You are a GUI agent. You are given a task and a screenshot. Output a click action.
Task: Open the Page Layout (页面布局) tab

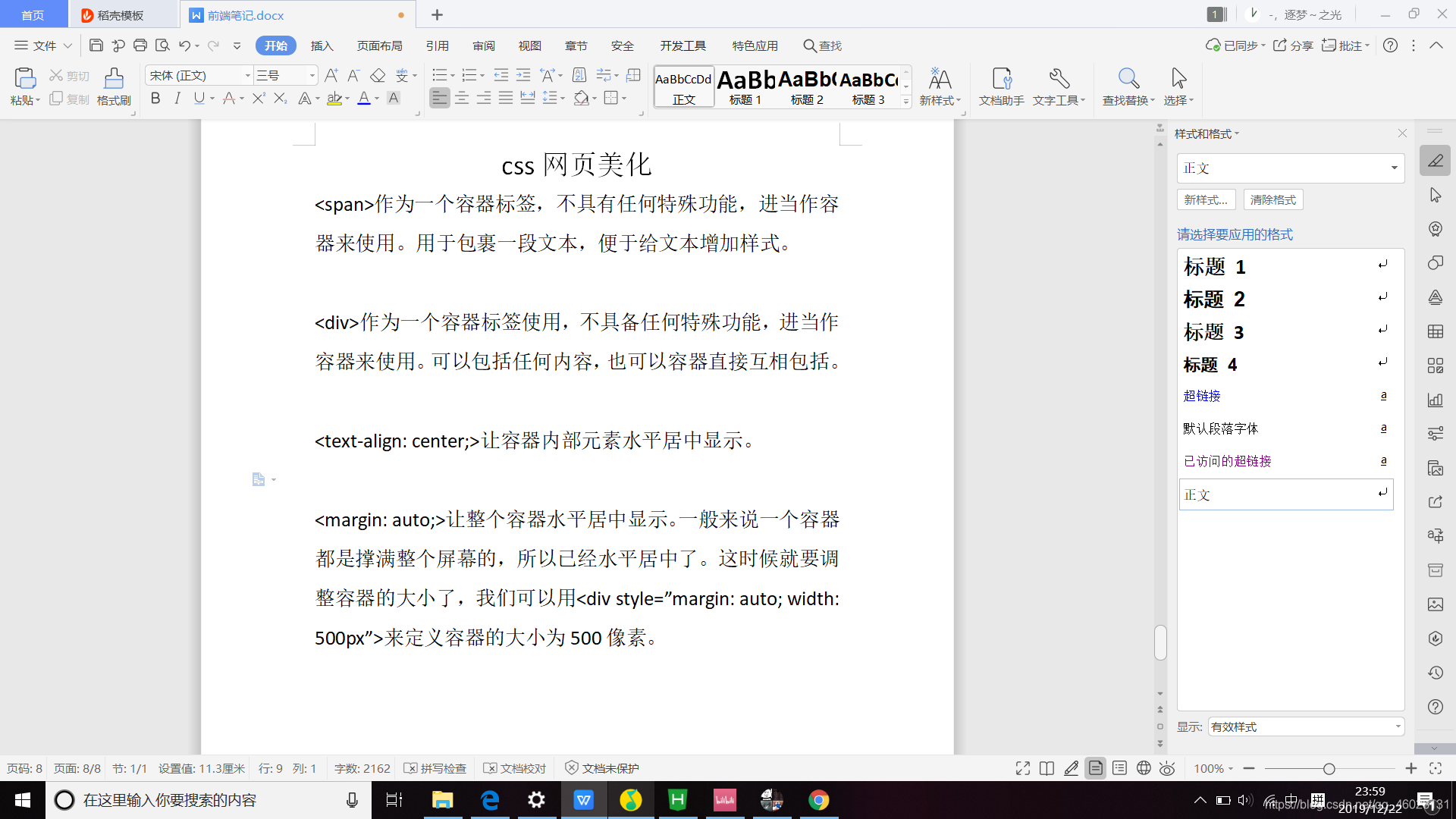(379, 45)
